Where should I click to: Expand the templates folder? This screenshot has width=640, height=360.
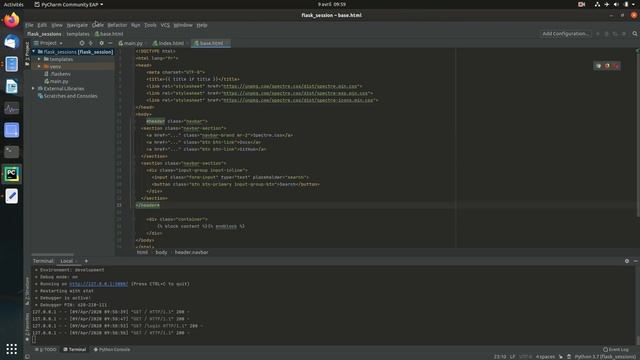coord(39,59)
